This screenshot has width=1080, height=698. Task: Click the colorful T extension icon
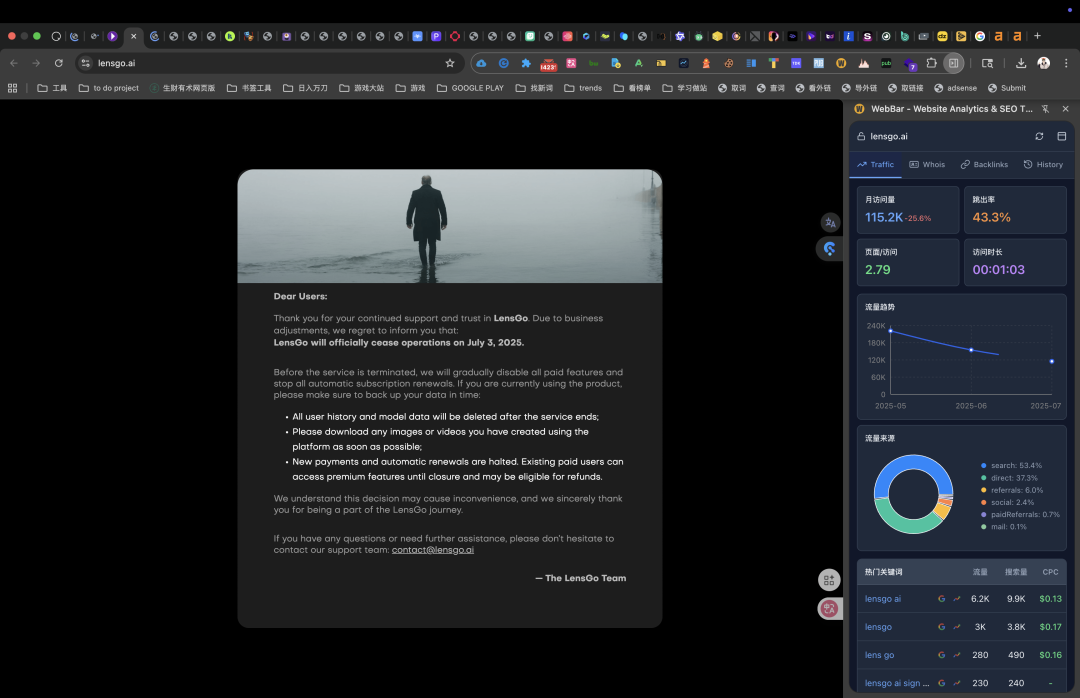[x=773, y=63]
